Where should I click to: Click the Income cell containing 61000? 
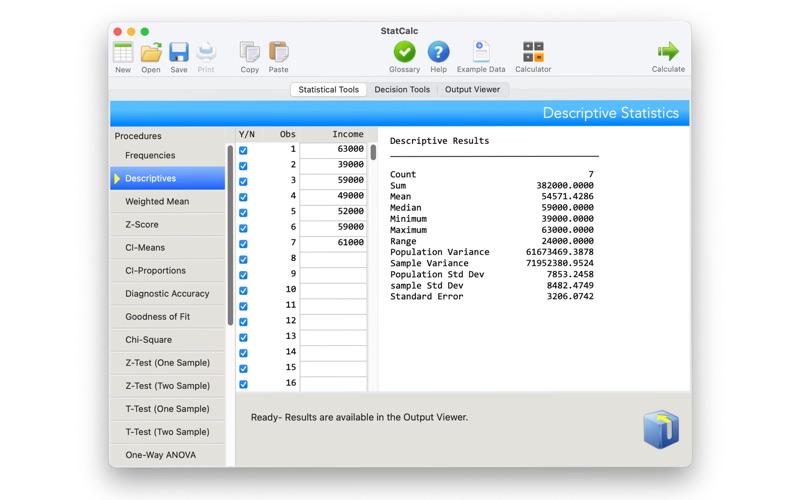pyautogui.click(x=333, y=242)
